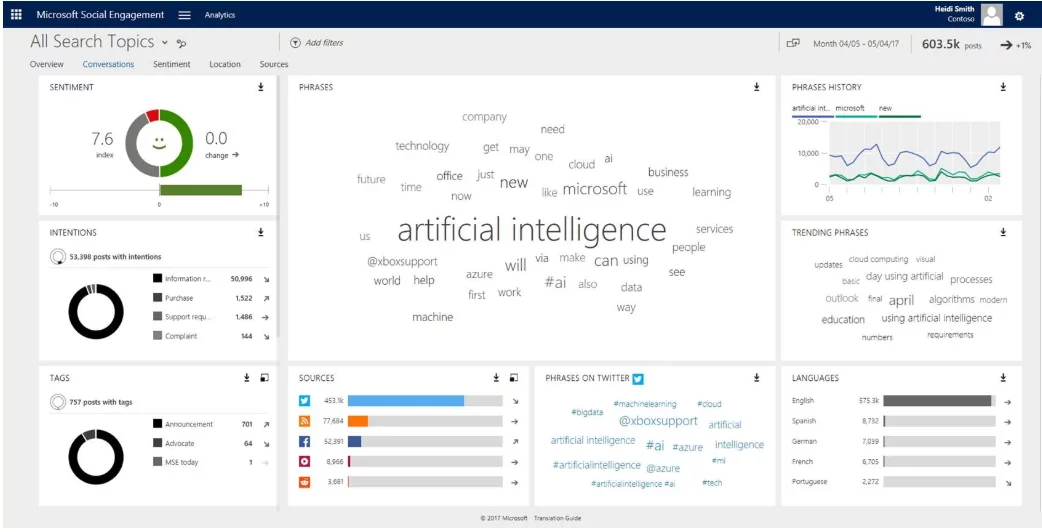Screen dimensions: 1042x532
Task: Click the Spanish language row
Action: coord(902,421)
